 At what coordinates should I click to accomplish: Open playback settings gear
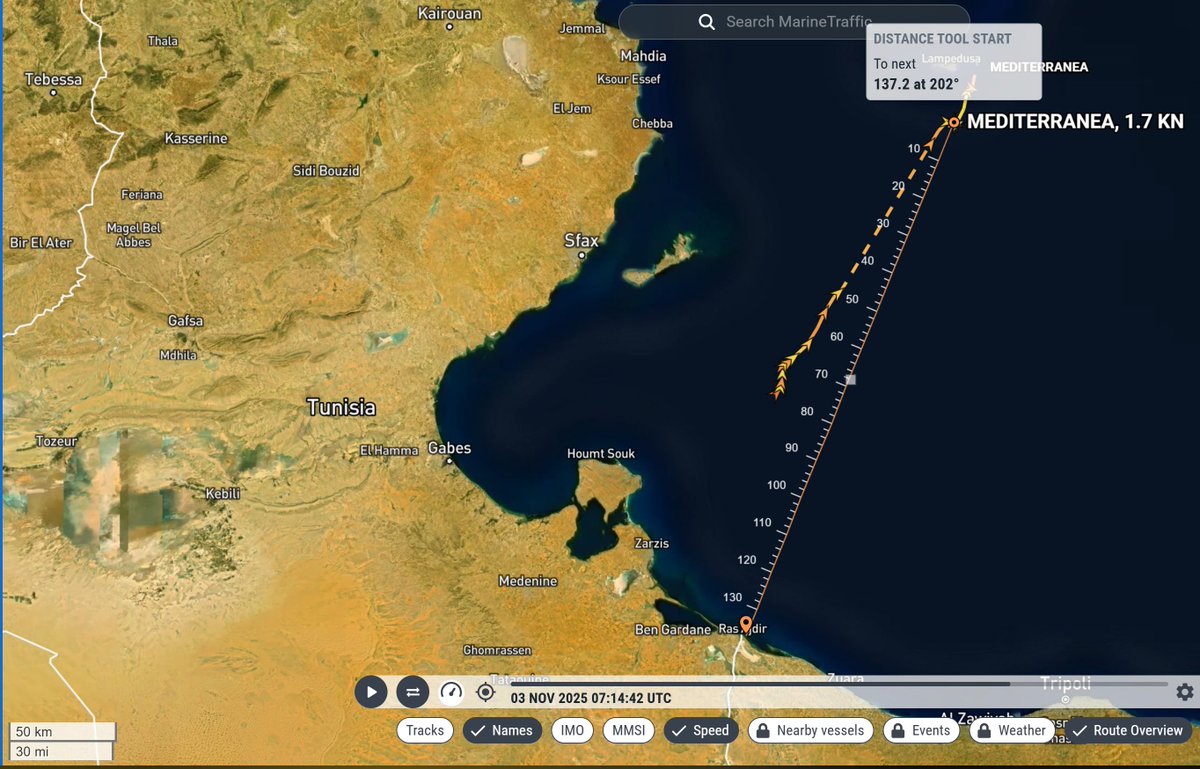[x=1184, y=692]
